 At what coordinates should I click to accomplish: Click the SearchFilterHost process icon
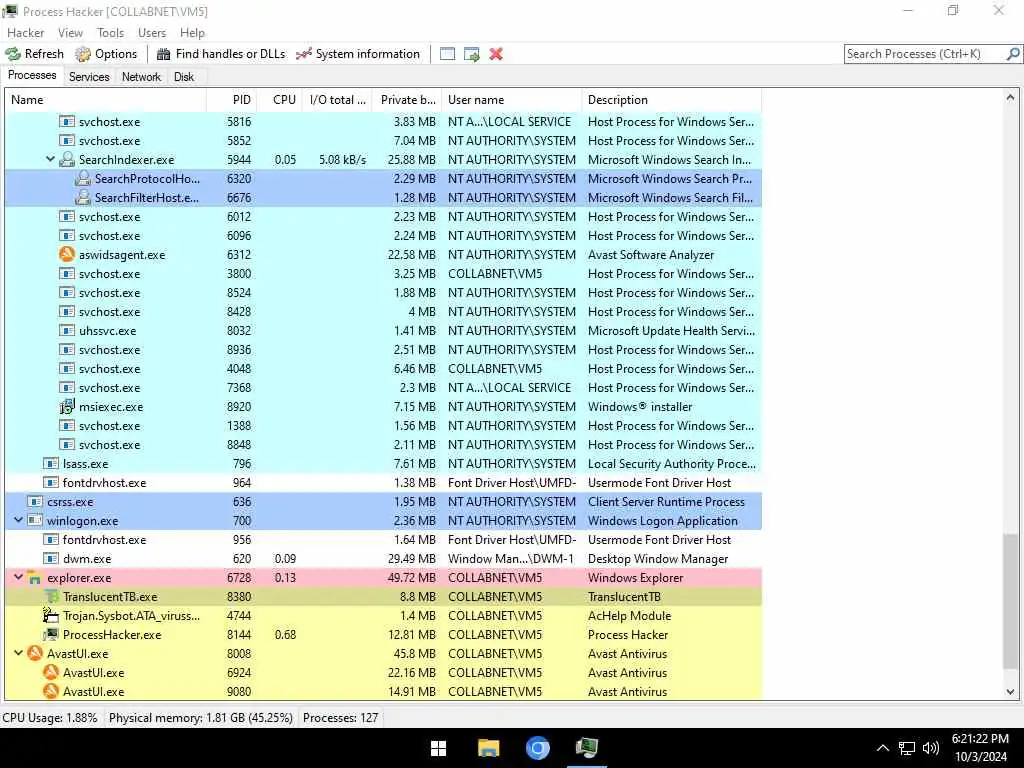tap(83, 197)
